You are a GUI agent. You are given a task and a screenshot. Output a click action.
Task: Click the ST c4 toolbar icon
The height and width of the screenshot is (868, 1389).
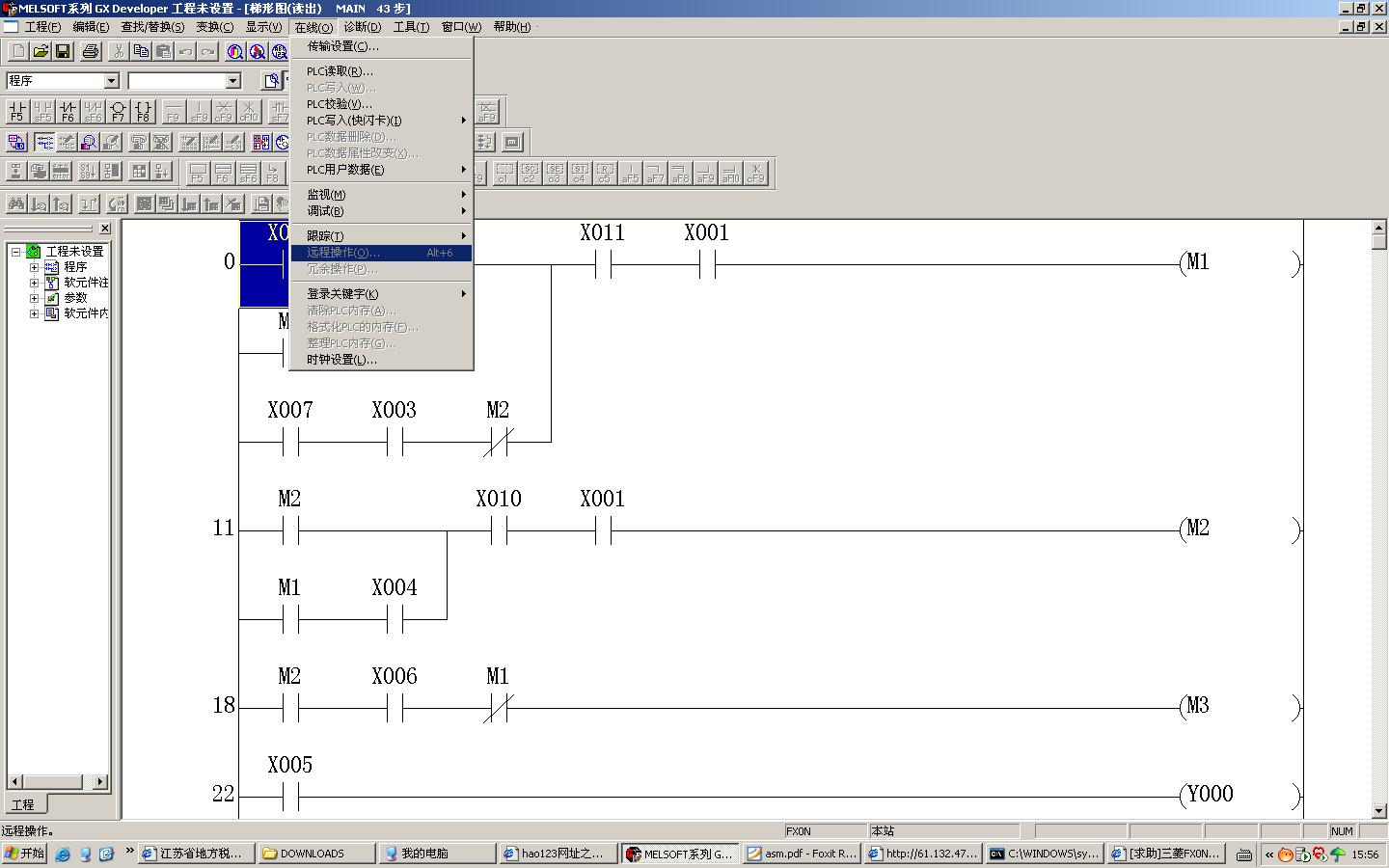pos(579,173)
